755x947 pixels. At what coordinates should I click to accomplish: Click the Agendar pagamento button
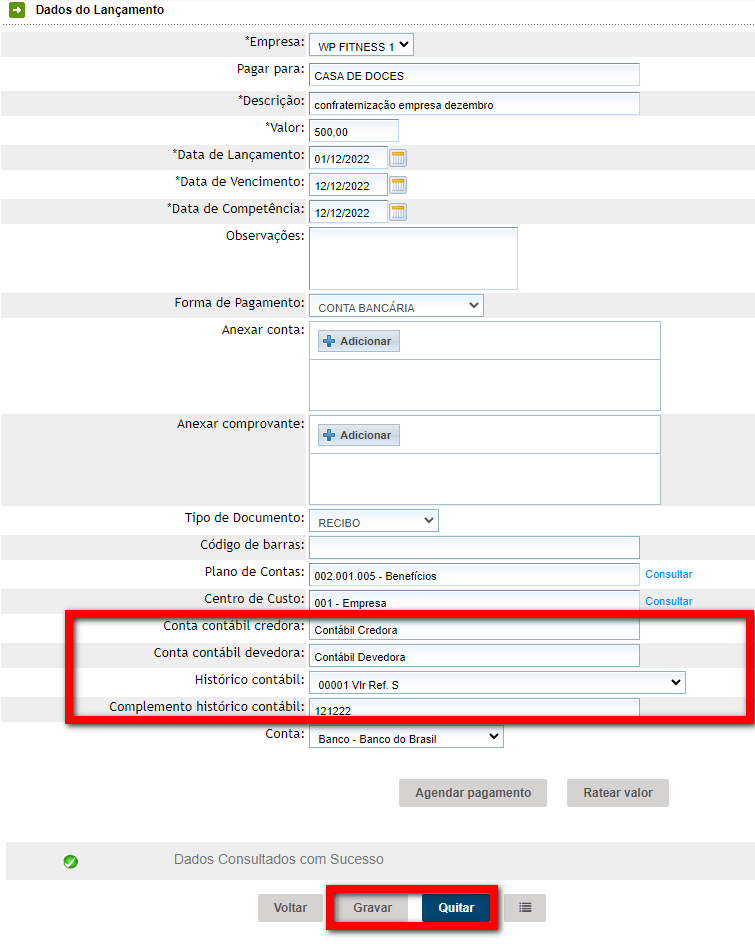473,793
